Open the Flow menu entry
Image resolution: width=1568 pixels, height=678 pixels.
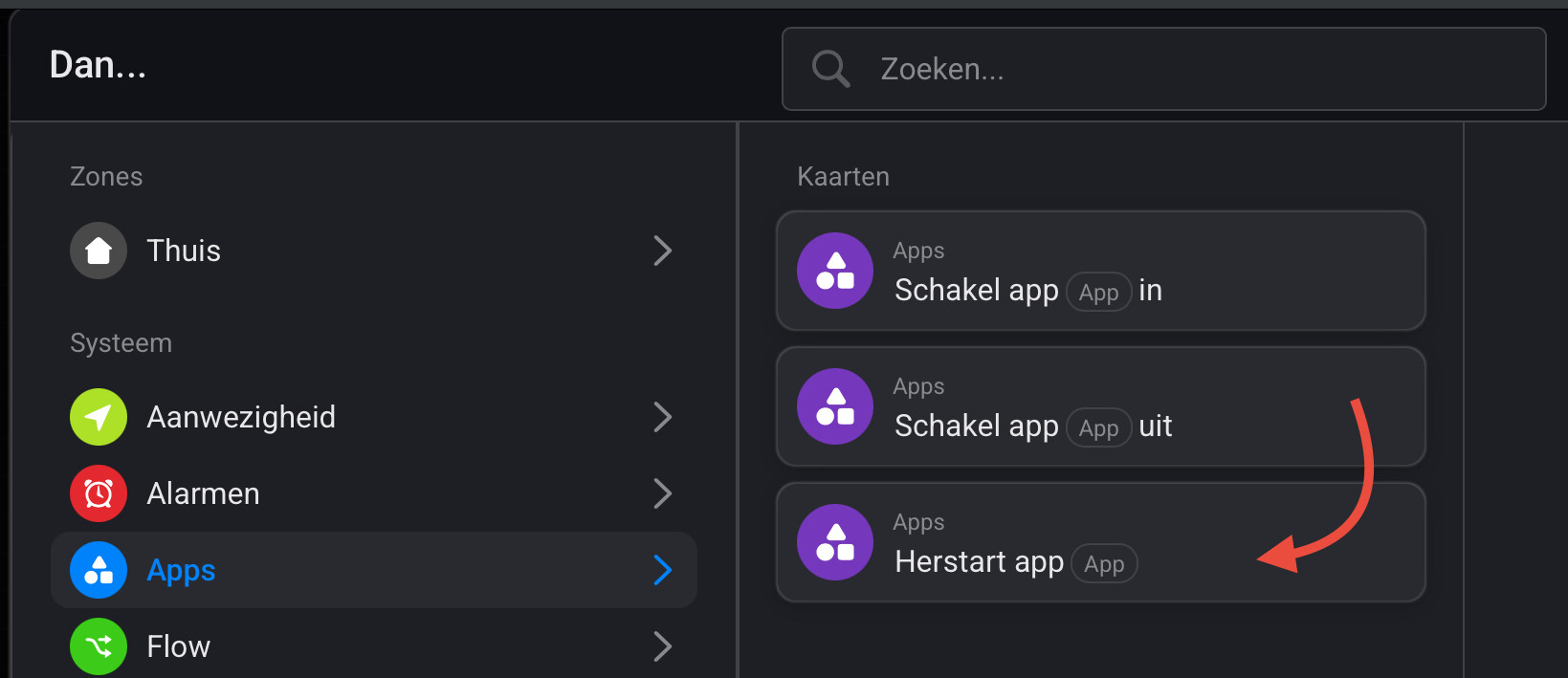179,646
